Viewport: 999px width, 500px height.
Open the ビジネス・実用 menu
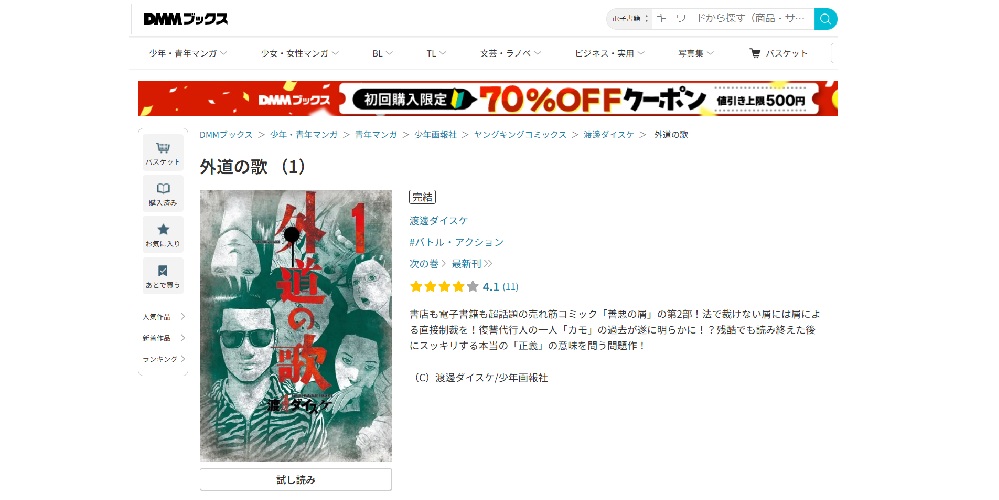[610, 54]
